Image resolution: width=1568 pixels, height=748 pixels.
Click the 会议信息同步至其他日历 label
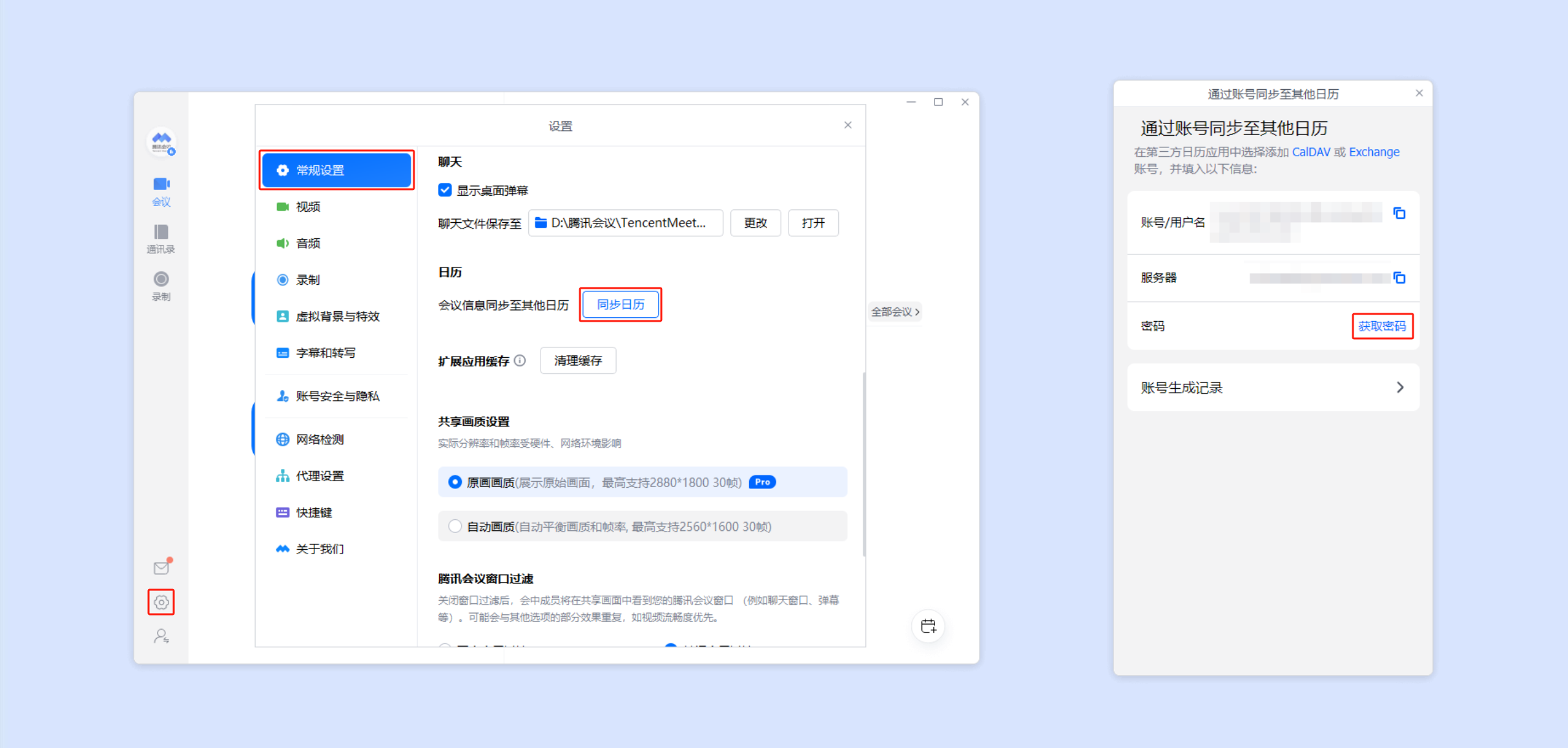tap(503, 305)
